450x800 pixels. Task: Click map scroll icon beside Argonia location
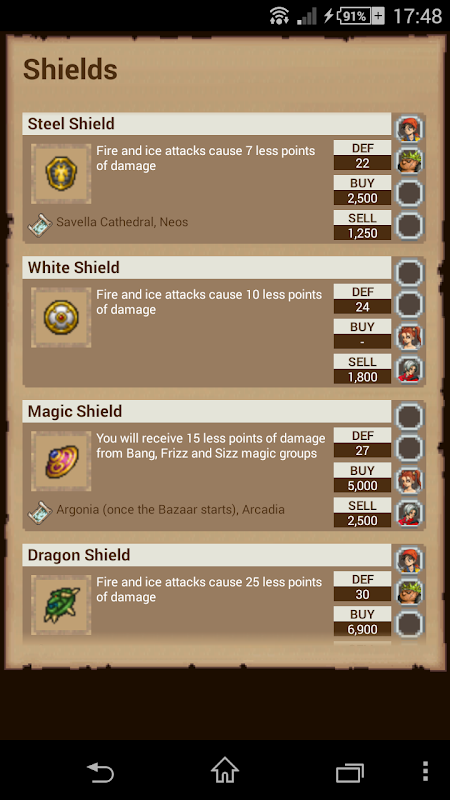(x=40, y=510)
